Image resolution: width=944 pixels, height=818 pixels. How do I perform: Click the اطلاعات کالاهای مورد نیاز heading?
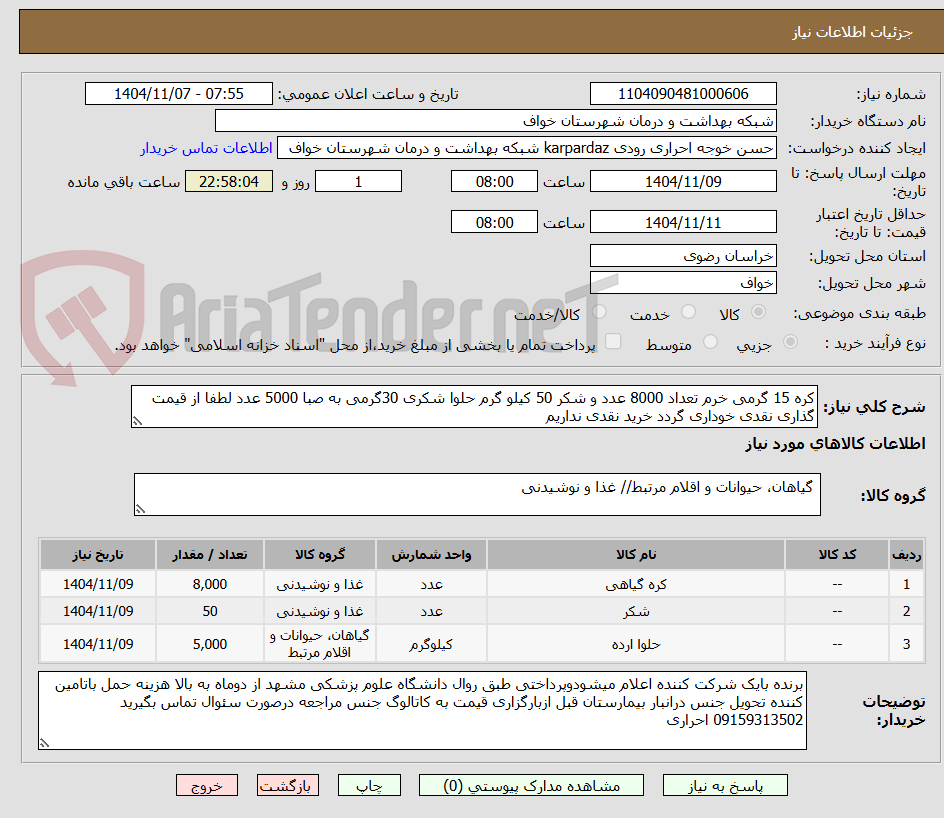835,444
